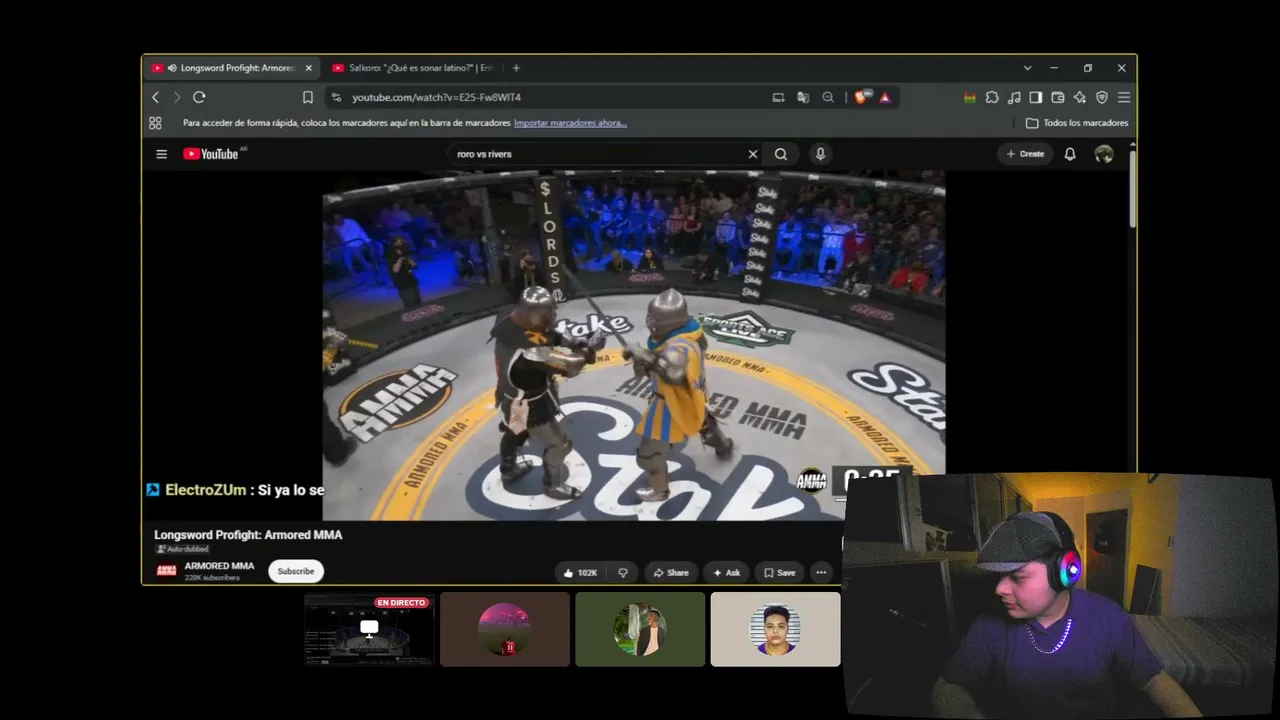
Task: Expand the tab search dropdown chevron
Action: [1027, 68]
